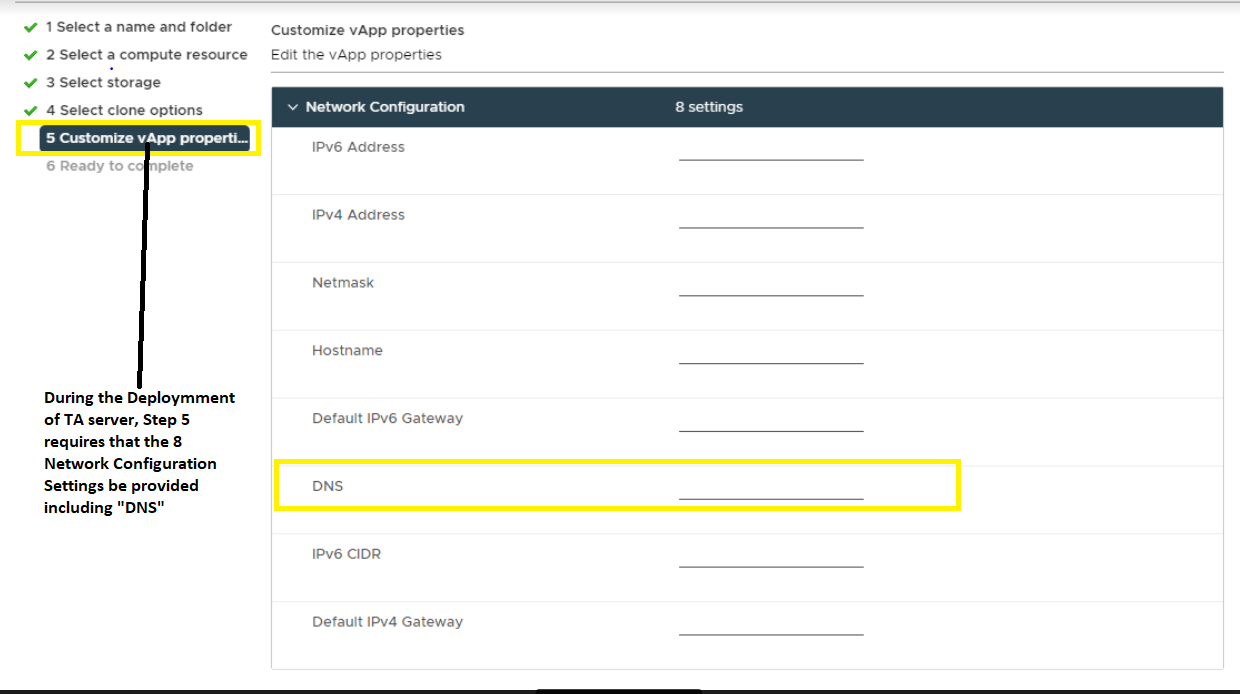
Task: Click the IPv6 CIDR input field
Action: coord(770,557)
